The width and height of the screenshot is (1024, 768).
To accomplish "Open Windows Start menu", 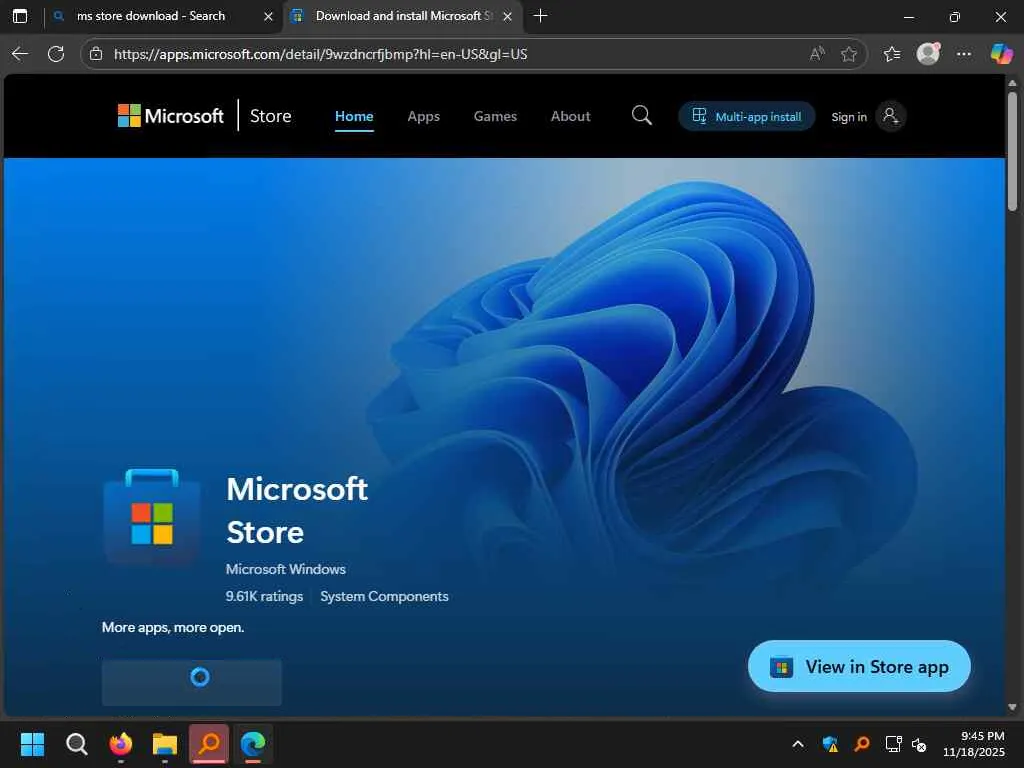I will coord(32,744).
